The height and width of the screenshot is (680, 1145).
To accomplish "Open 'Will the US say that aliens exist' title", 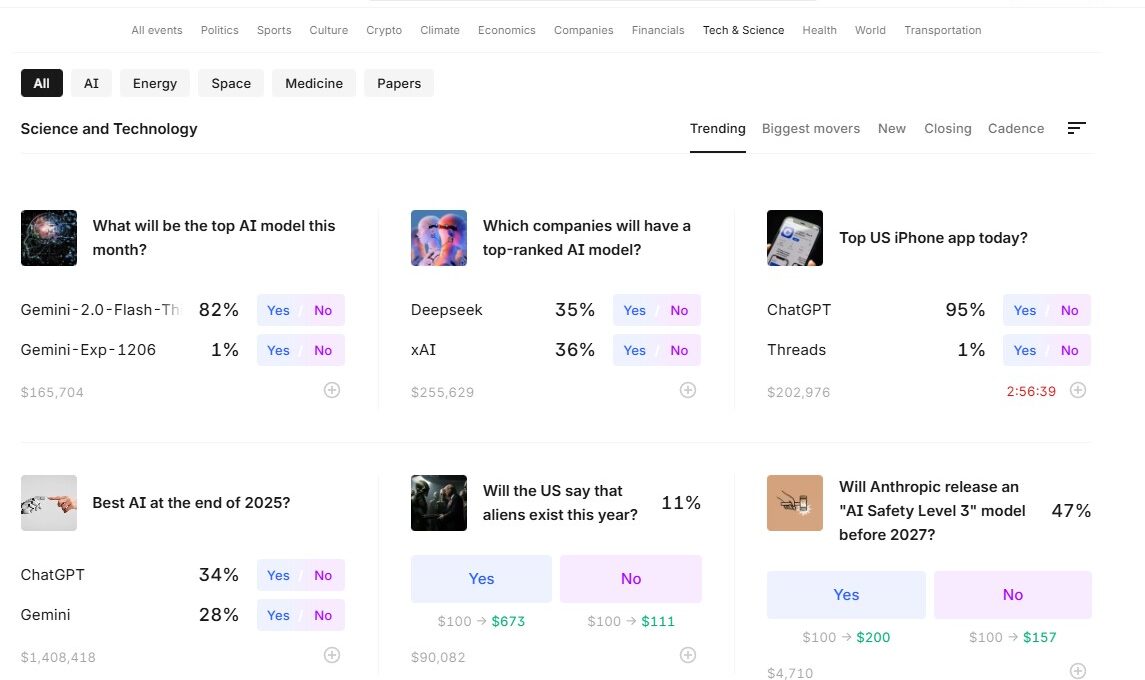I will point(560,503).
